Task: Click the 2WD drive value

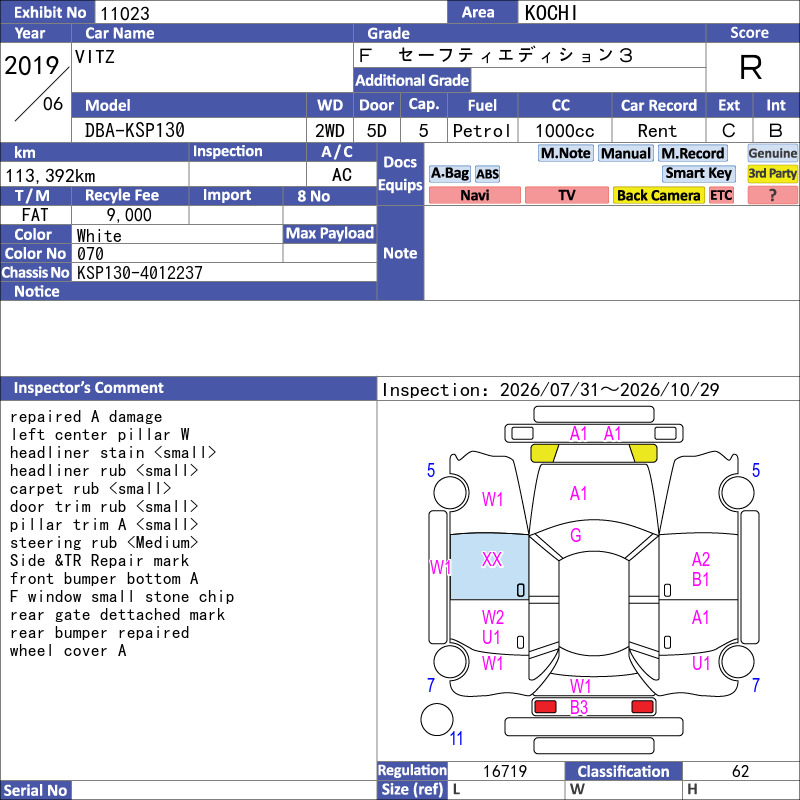Action: pos(330,131)
